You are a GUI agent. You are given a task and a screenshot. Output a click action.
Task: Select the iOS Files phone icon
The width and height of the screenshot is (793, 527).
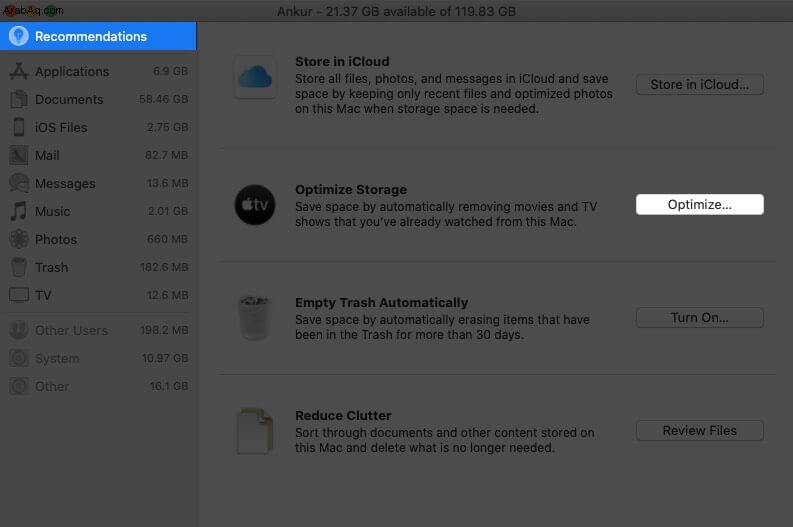point(19,127)
